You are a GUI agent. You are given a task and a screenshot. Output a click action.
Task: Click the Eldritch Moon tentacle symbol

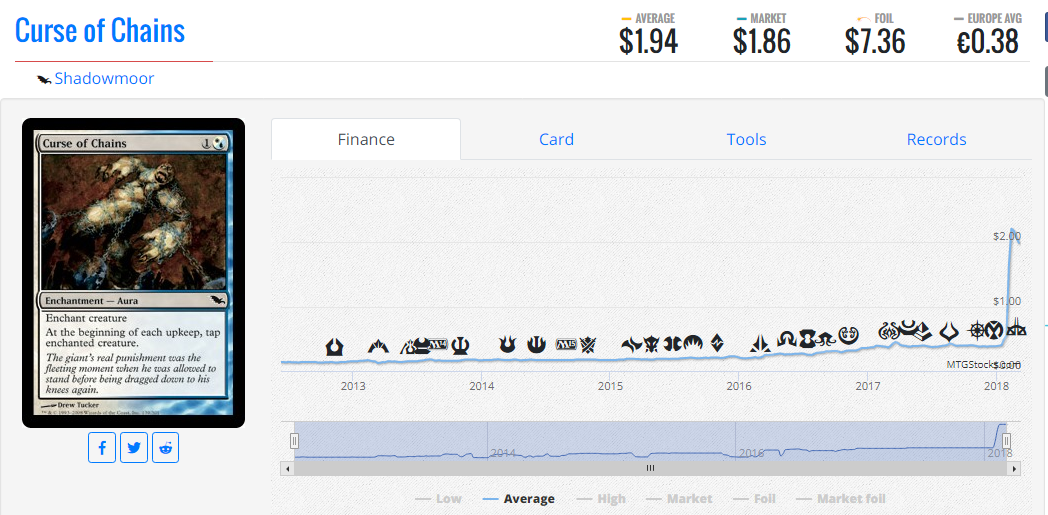tap(825, 339)
